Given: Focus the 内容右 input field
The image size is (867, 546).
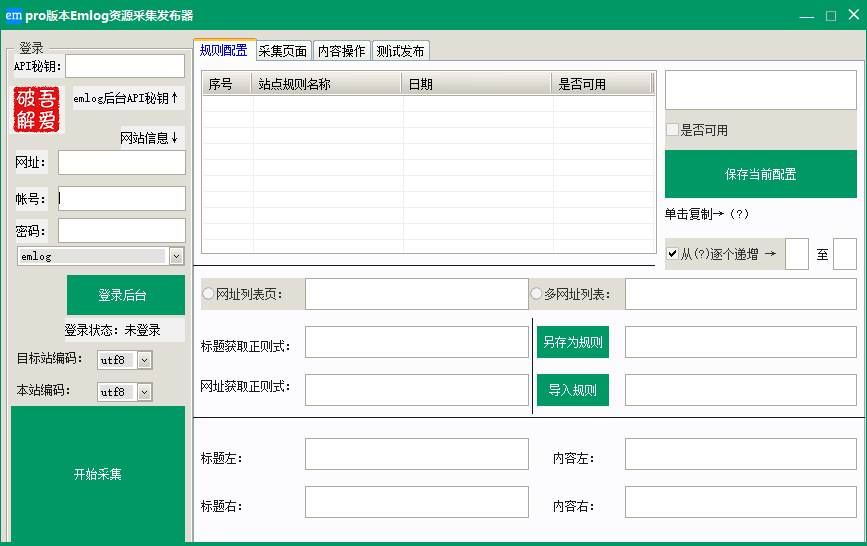Looking at the screenshot, I should [x=741, y=502].
